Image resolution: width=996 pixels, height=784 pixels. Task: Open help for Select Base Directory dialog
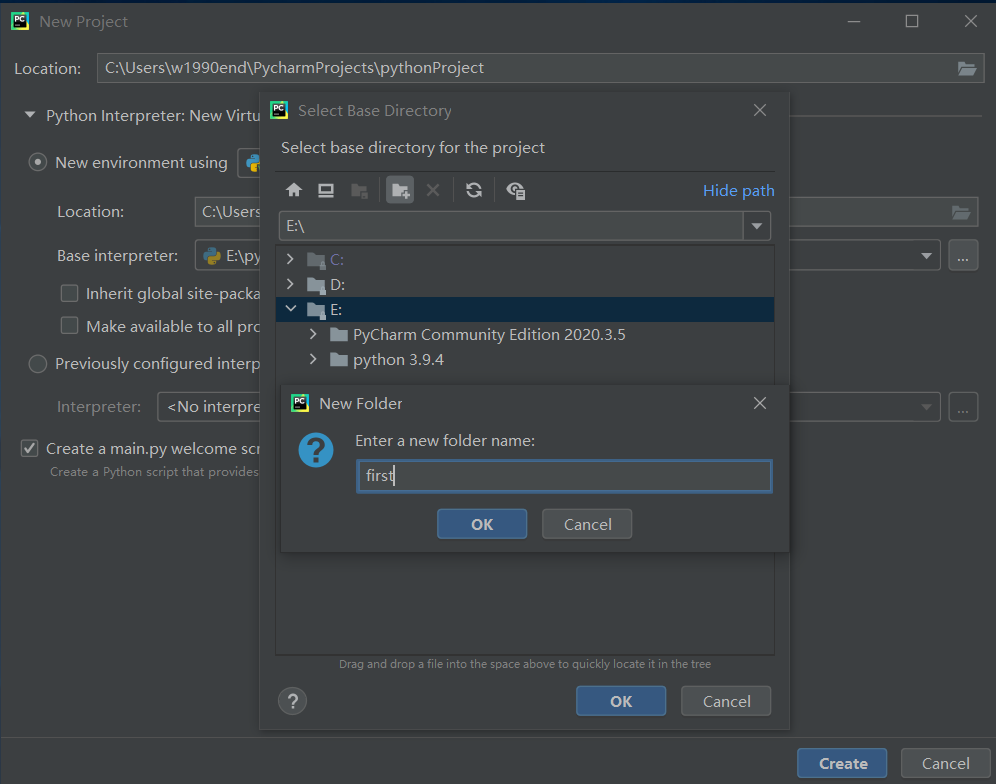coord(292,701)
